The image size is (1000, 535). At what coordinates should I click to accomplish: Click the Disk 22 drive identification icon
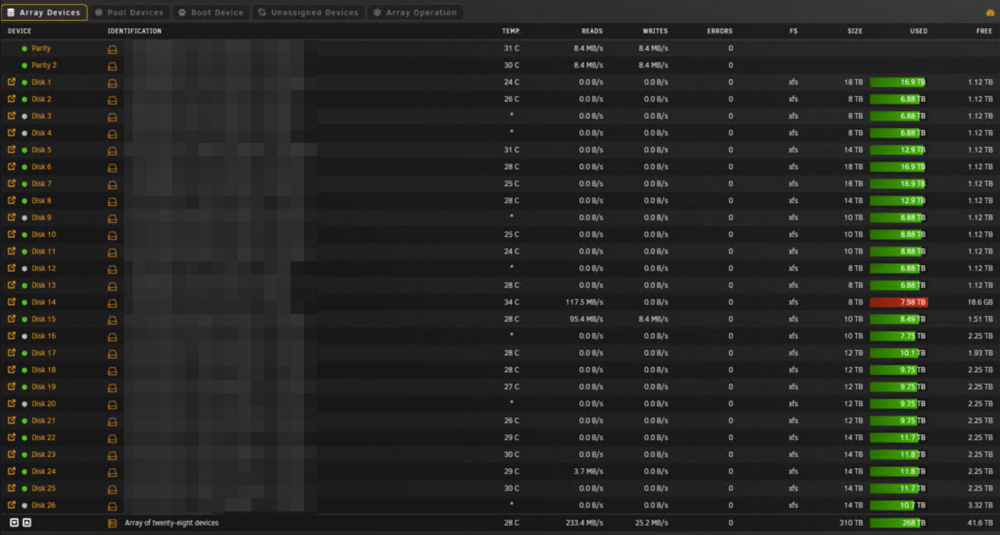[x=112, y=439]
